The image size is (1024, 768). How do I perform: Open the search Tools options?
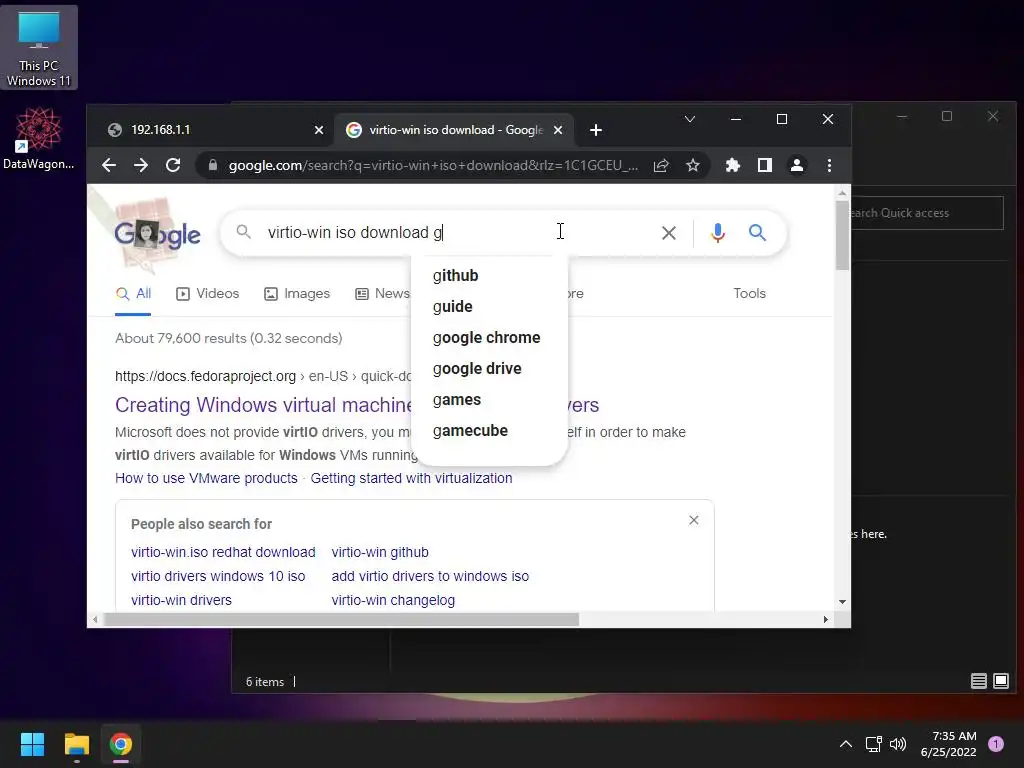pyautogui.click(x=749, y=294)
